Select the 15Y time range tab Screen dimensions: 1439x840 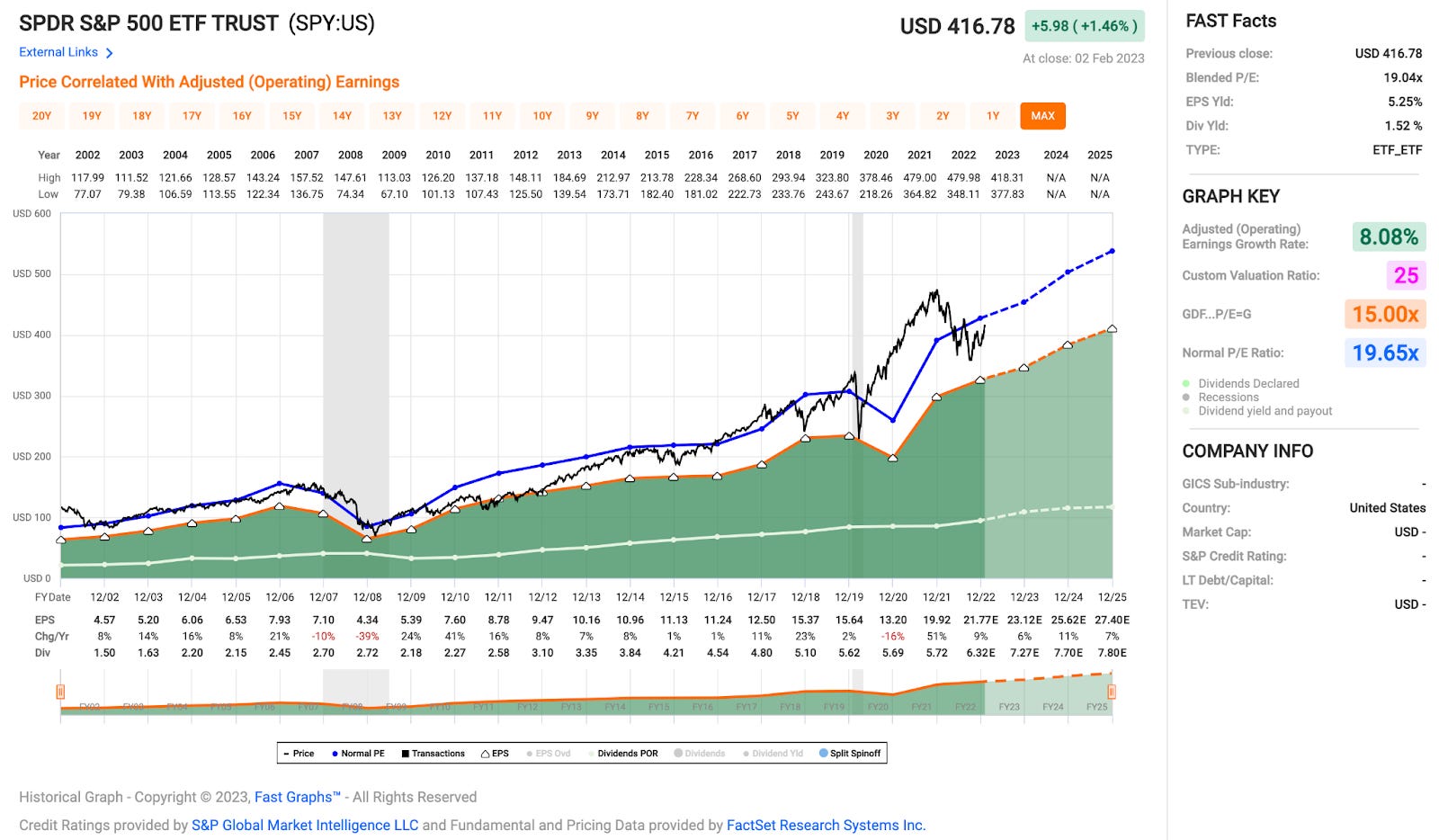coord(292,116)
